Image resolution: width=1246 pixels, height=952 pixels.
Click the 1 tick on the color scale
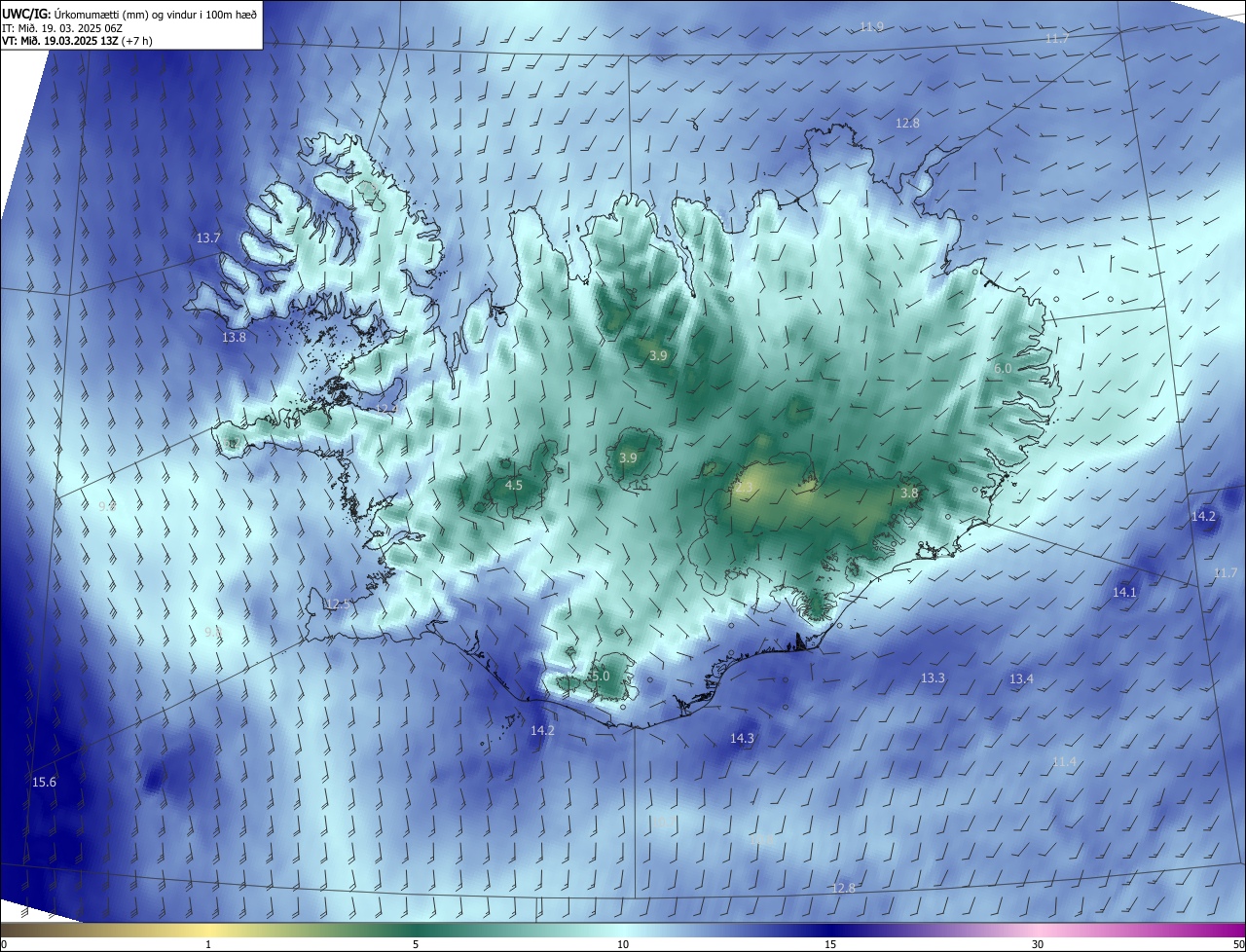[x=209, y=944]
